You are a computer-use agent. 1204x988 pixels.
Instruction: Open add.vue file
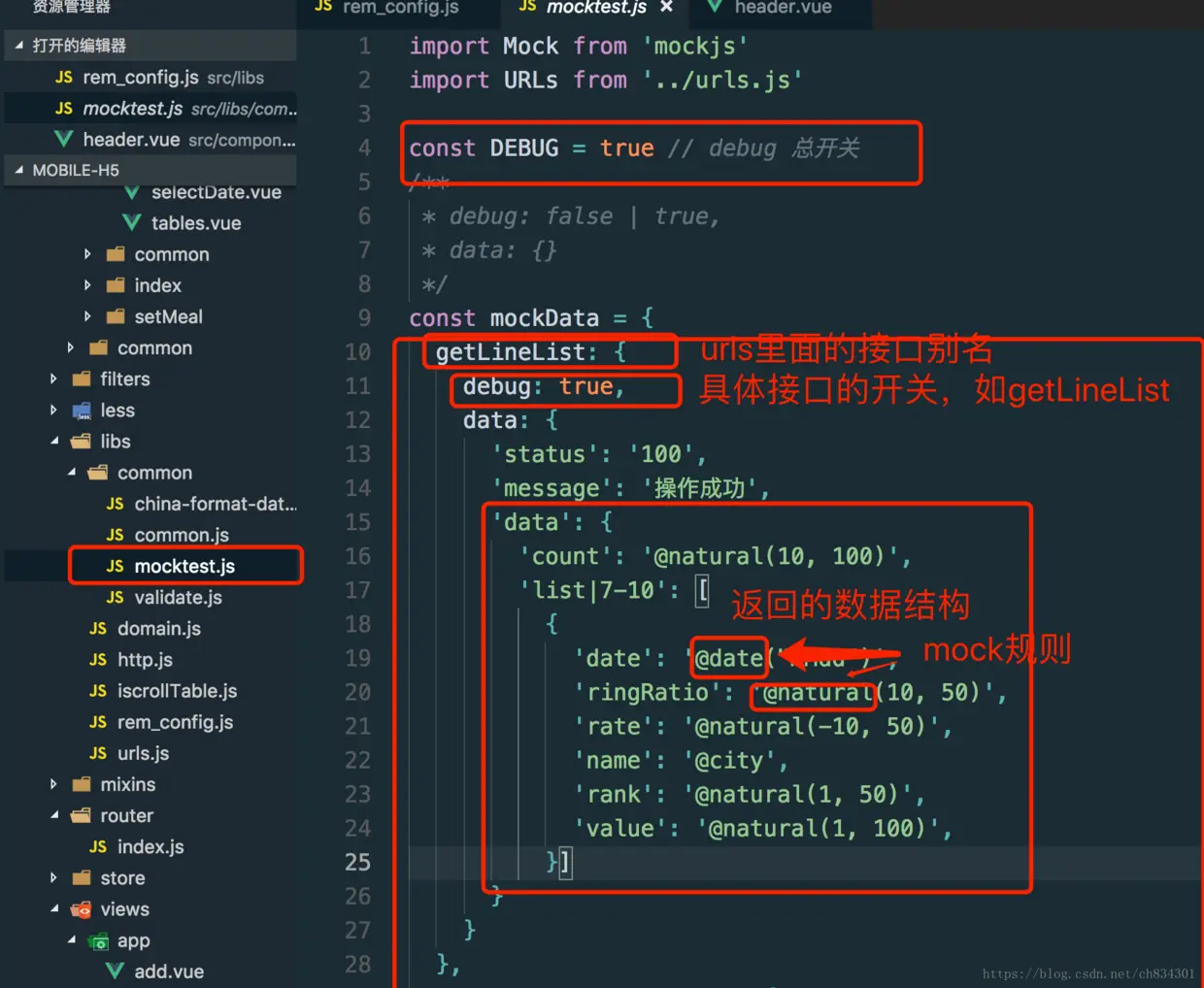click(169, 972)
